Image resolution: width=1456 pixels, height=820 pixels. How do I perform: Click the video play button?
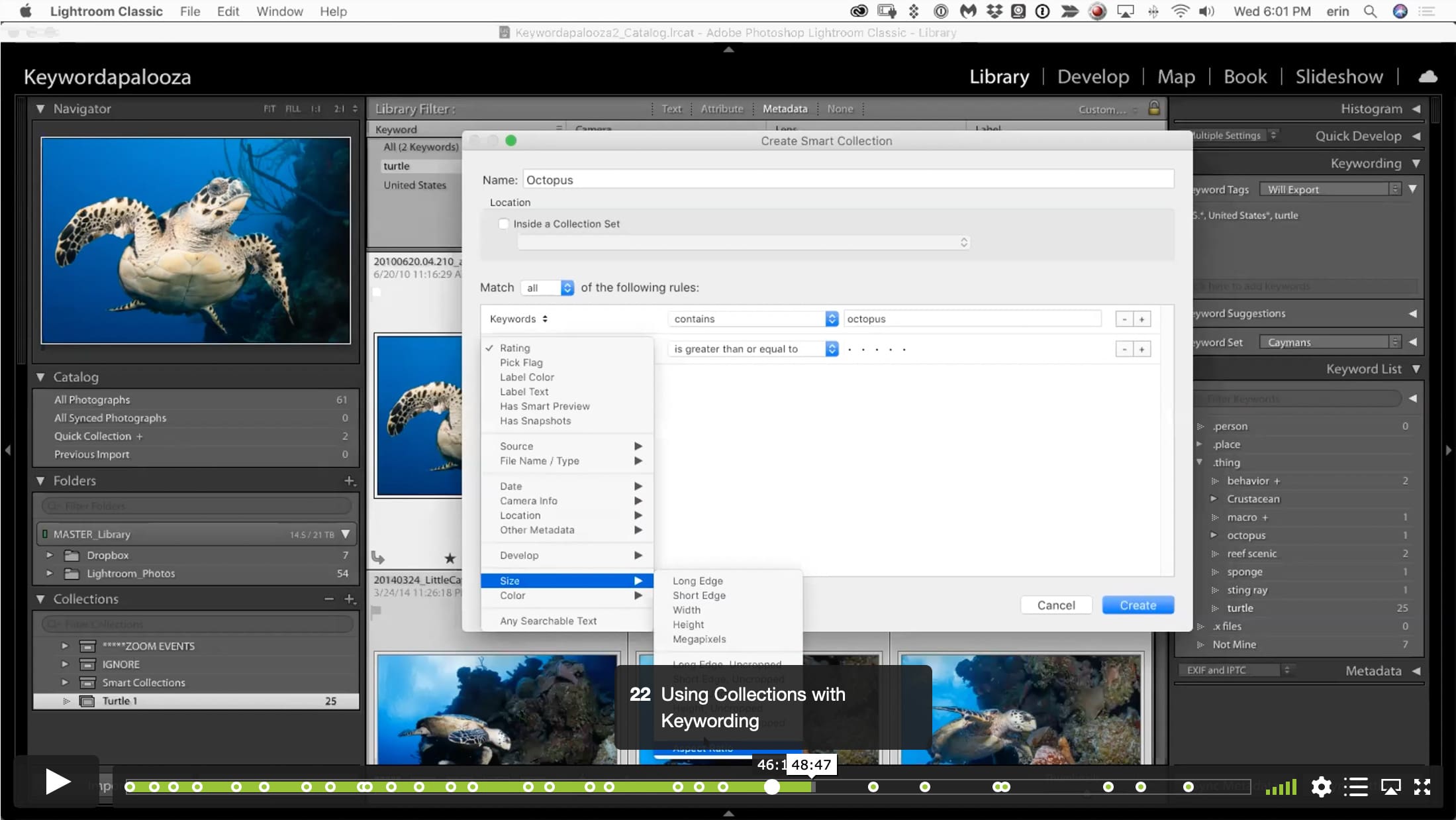58,782
